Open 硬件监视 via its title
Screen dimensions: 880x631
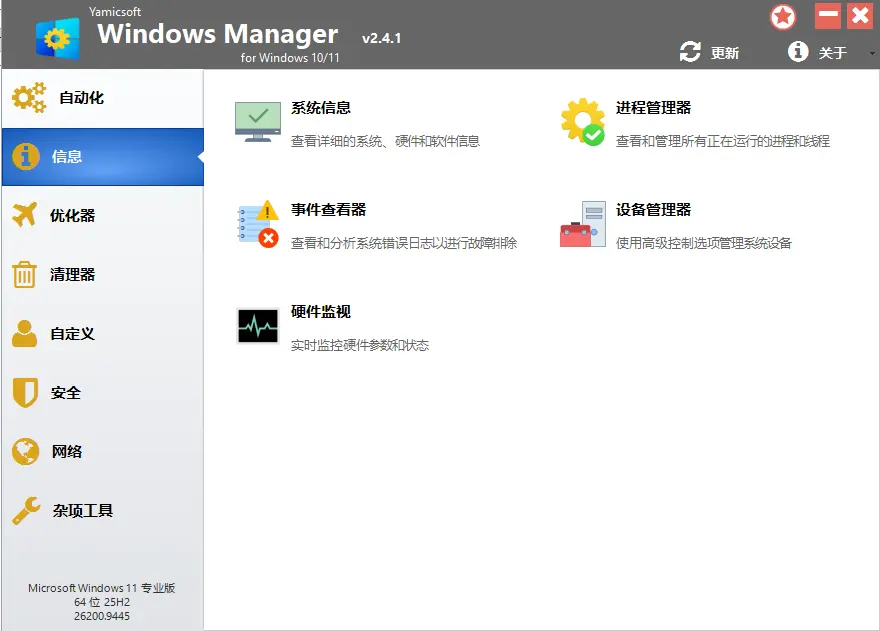[x=320, y=312]
